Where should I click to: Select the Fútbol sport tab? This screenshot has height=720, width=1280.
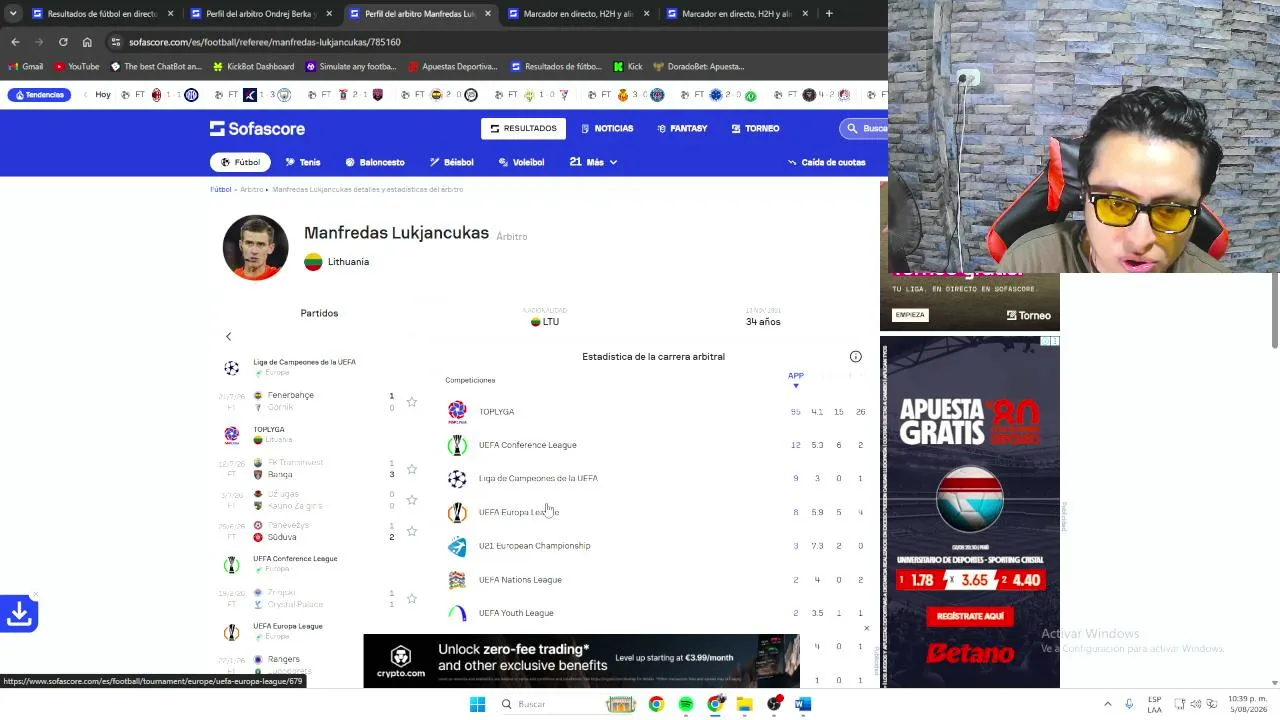coord(240,162)
